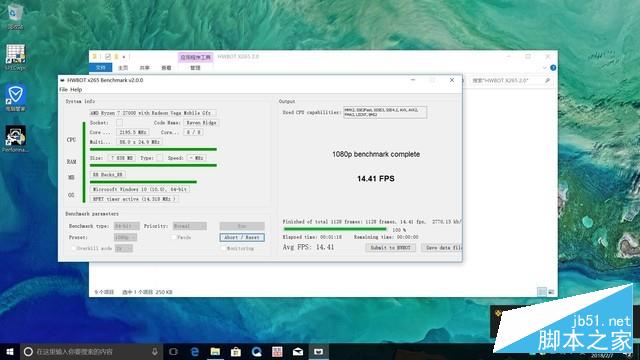640x360 pixels.
Task: Click the CPU name field
Action: 153,113
